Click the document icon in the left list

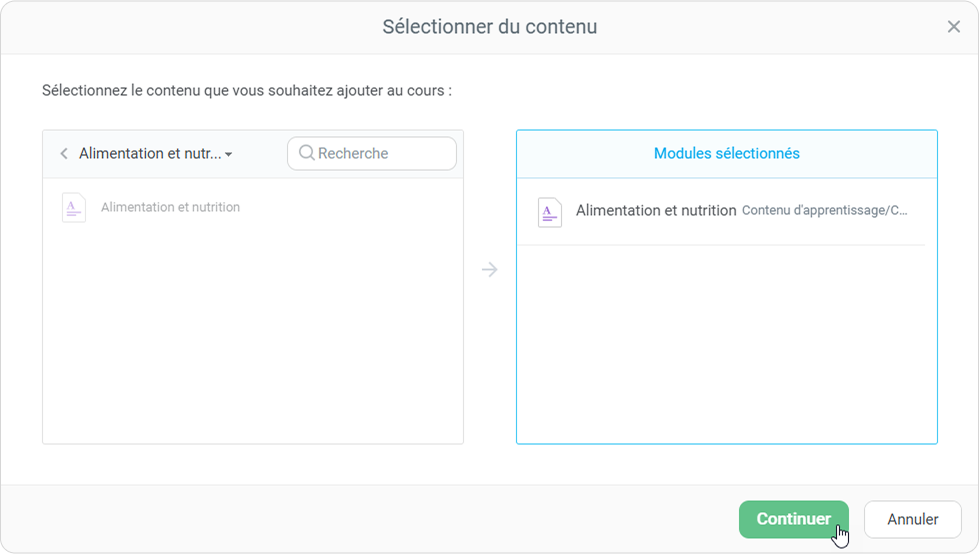tap(74, 208)
